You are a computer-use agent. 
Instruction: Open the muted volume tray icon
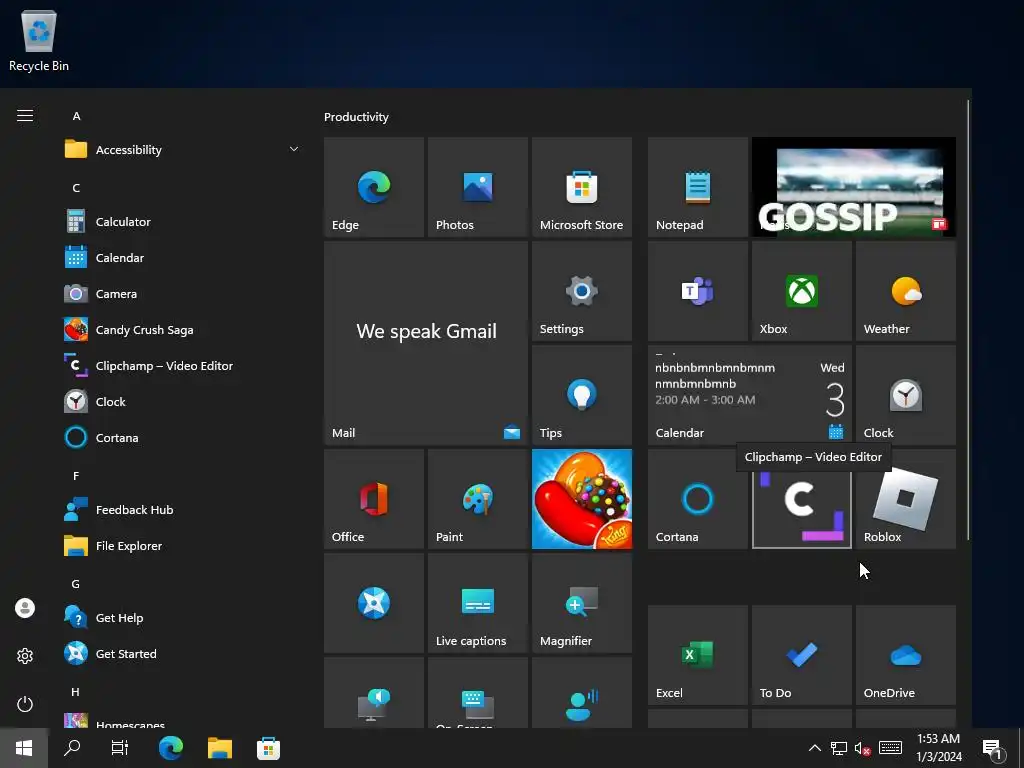[x=863, y=748]
